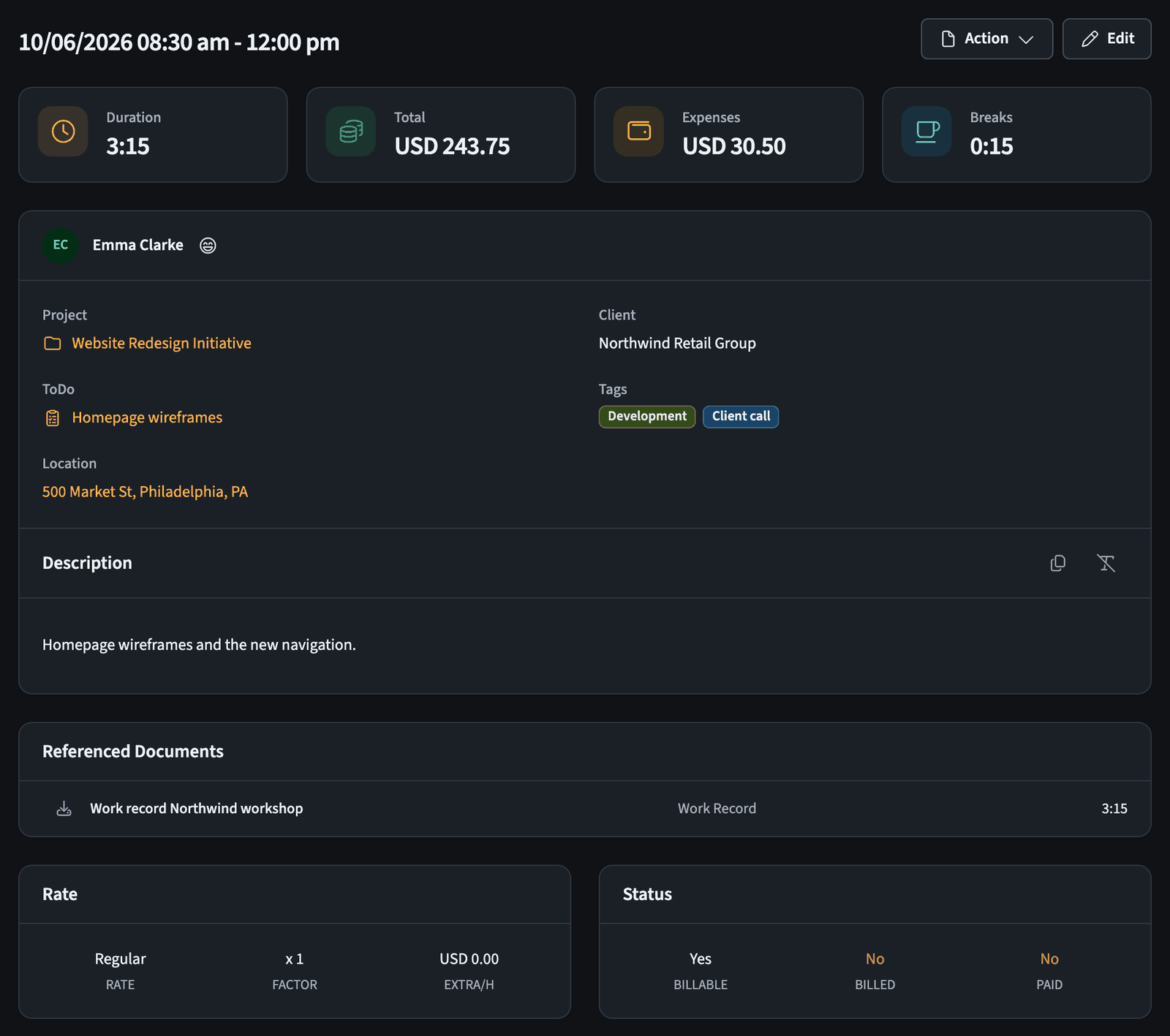Click the Yes billable status value
Screen dimensions: 1170x1036
(701, 959)
